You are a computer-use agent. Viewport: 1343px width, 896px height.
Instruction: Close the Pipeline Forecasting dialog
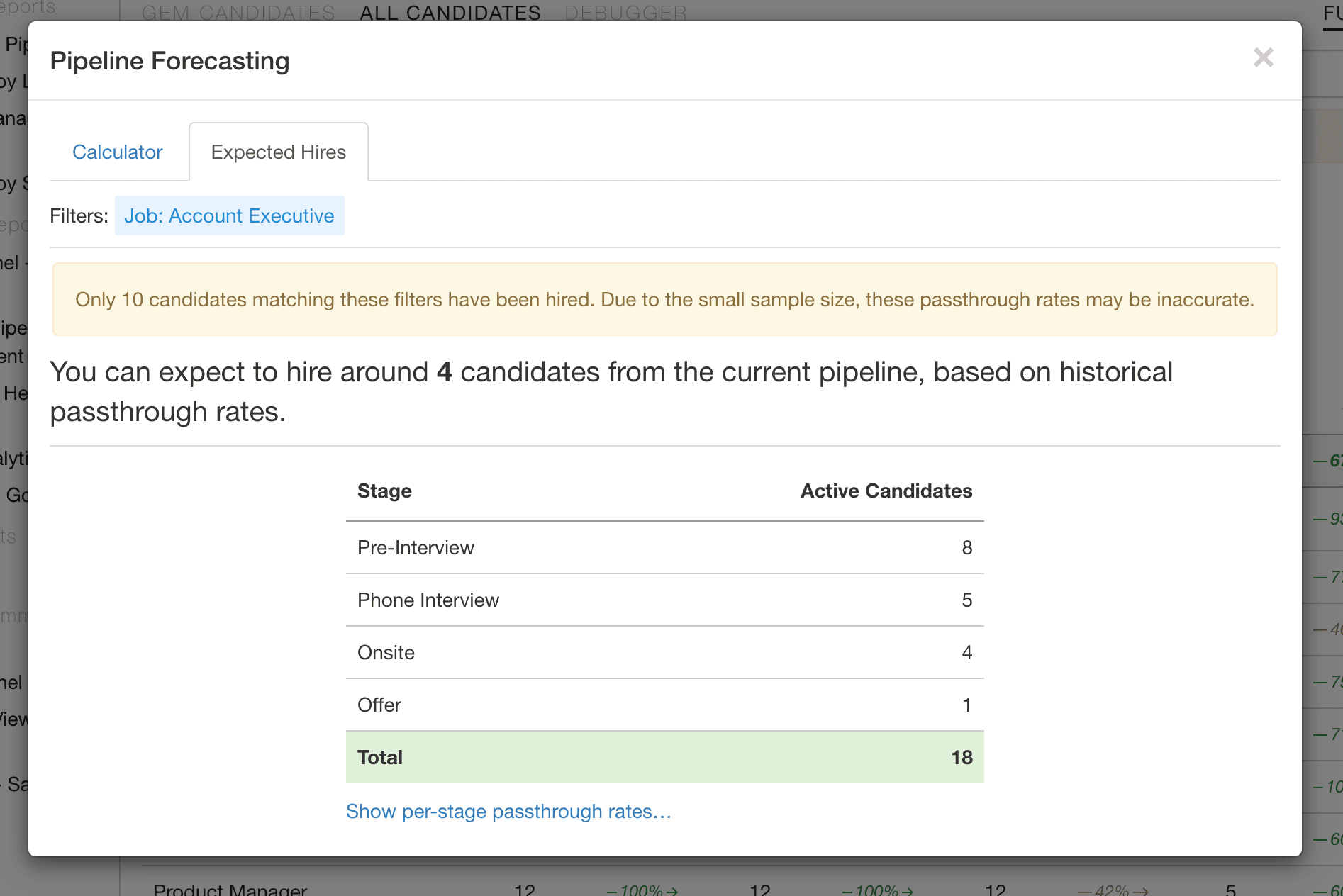click(x=1263, y=57)
